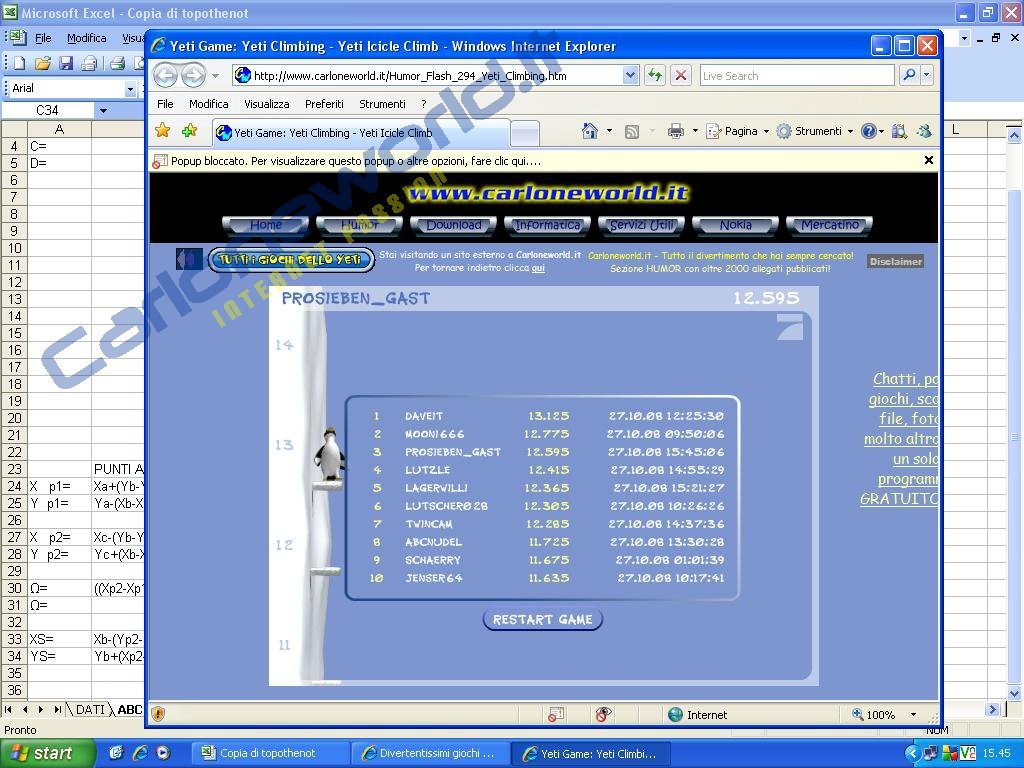Expand the Home button dropdown arrow

tap(609, 131)
